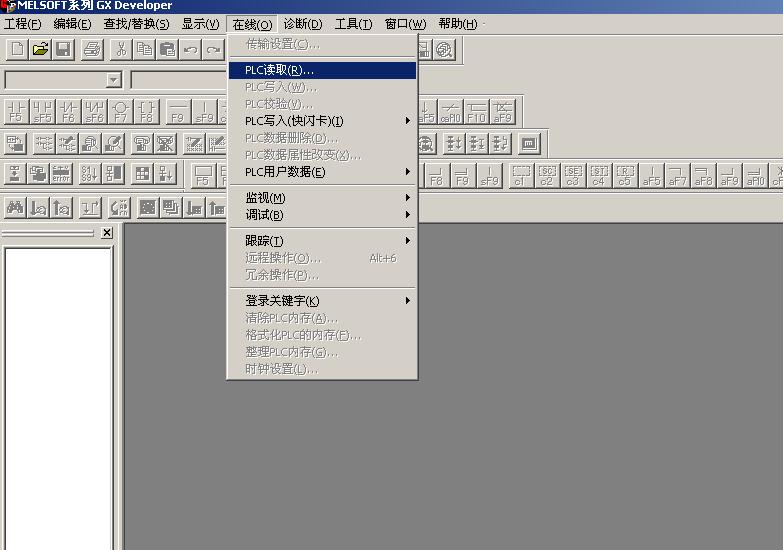
Task: Click the binoculars find icon
Action: point(15,207)
